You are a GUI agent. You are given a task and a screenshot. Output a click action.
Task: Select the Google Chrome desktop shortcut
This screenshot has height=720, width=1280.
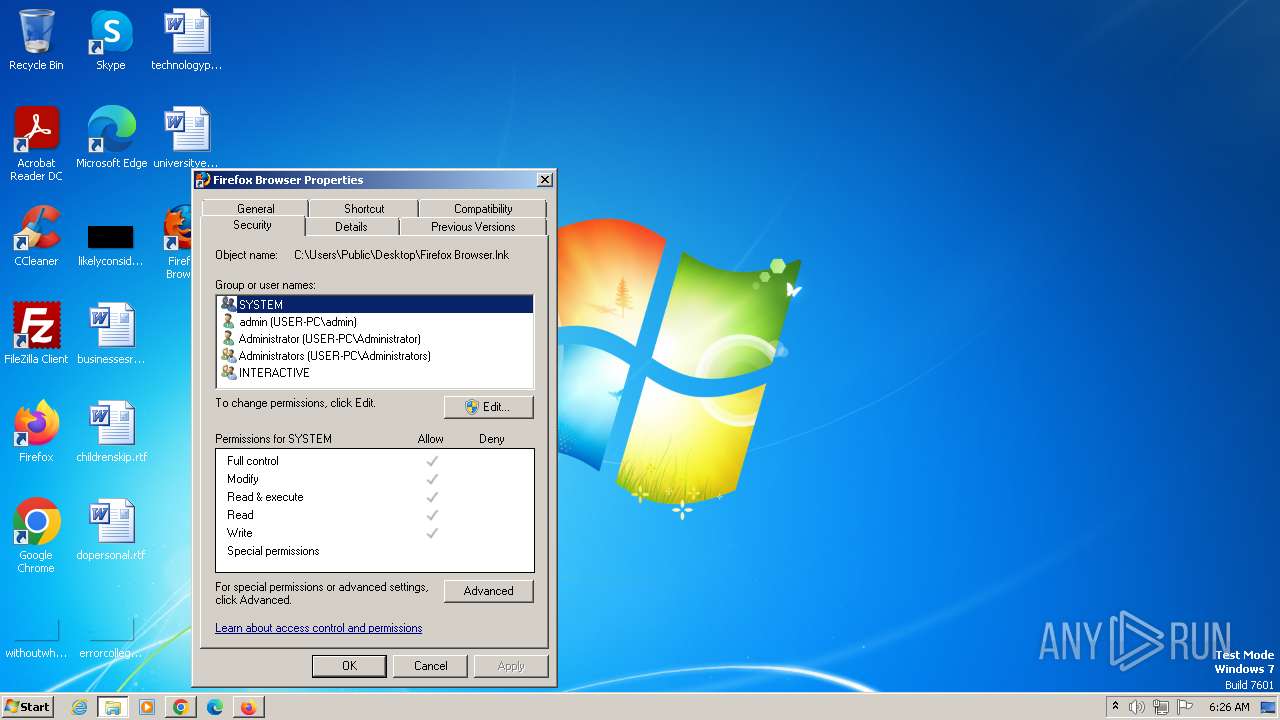pos(36,536)
